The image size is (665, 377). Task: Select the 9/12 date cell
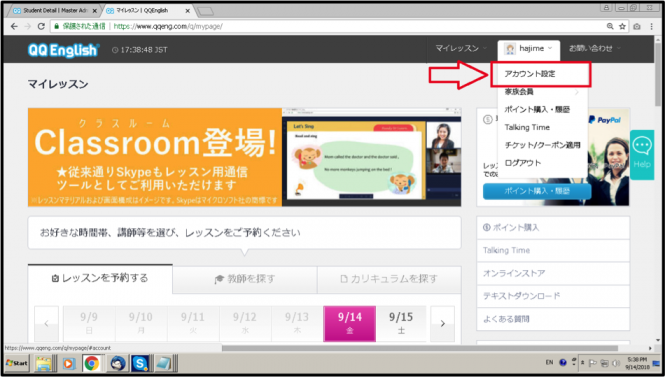245,324
